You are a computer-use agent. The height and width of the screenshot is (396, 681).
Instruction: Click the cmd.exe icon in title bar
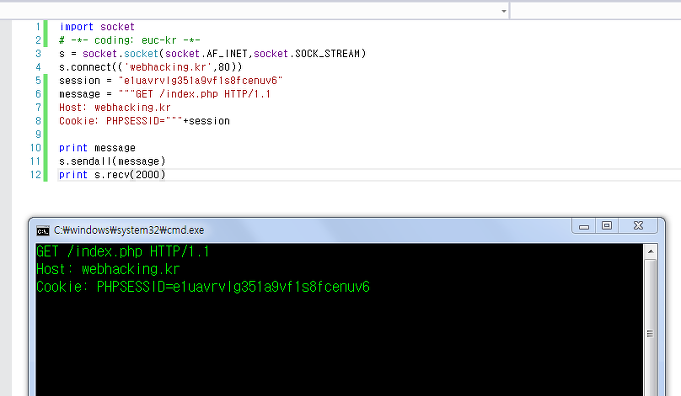[43, 231]
